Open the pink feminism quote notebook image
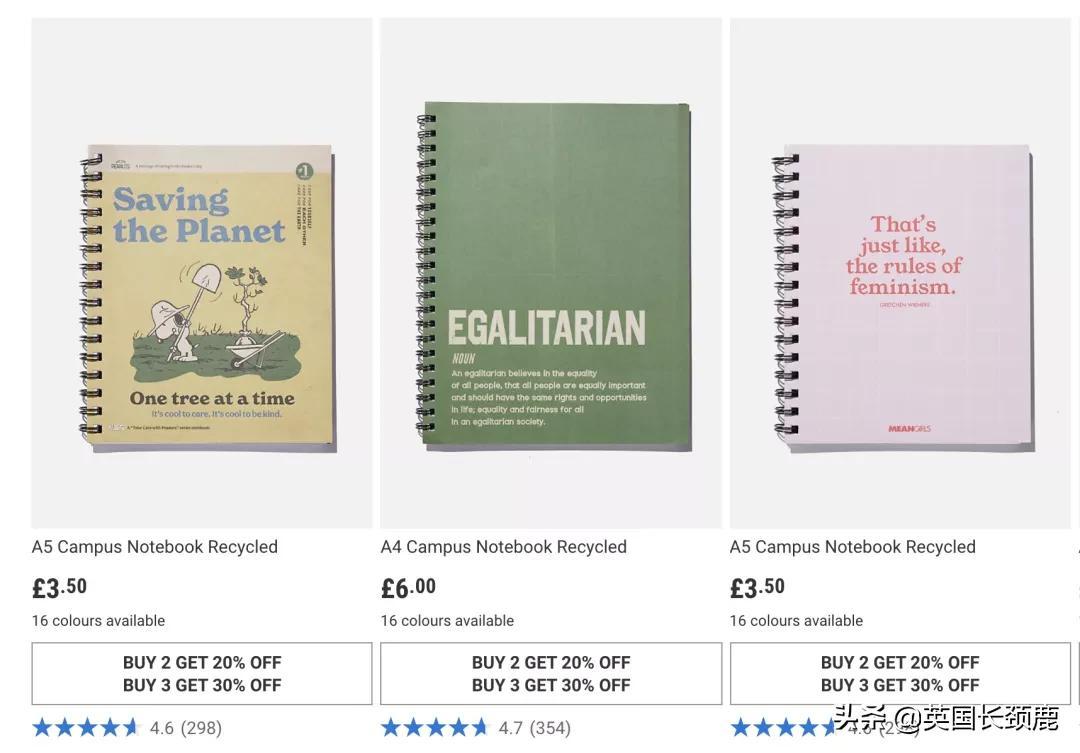Screen dimensions: 1080x753 (900, 273)
